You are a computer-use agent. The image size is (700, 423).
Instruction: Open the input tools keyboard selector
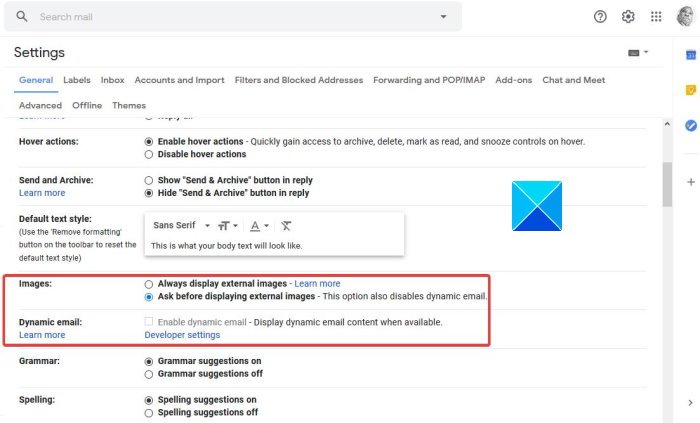pos(638,53)
